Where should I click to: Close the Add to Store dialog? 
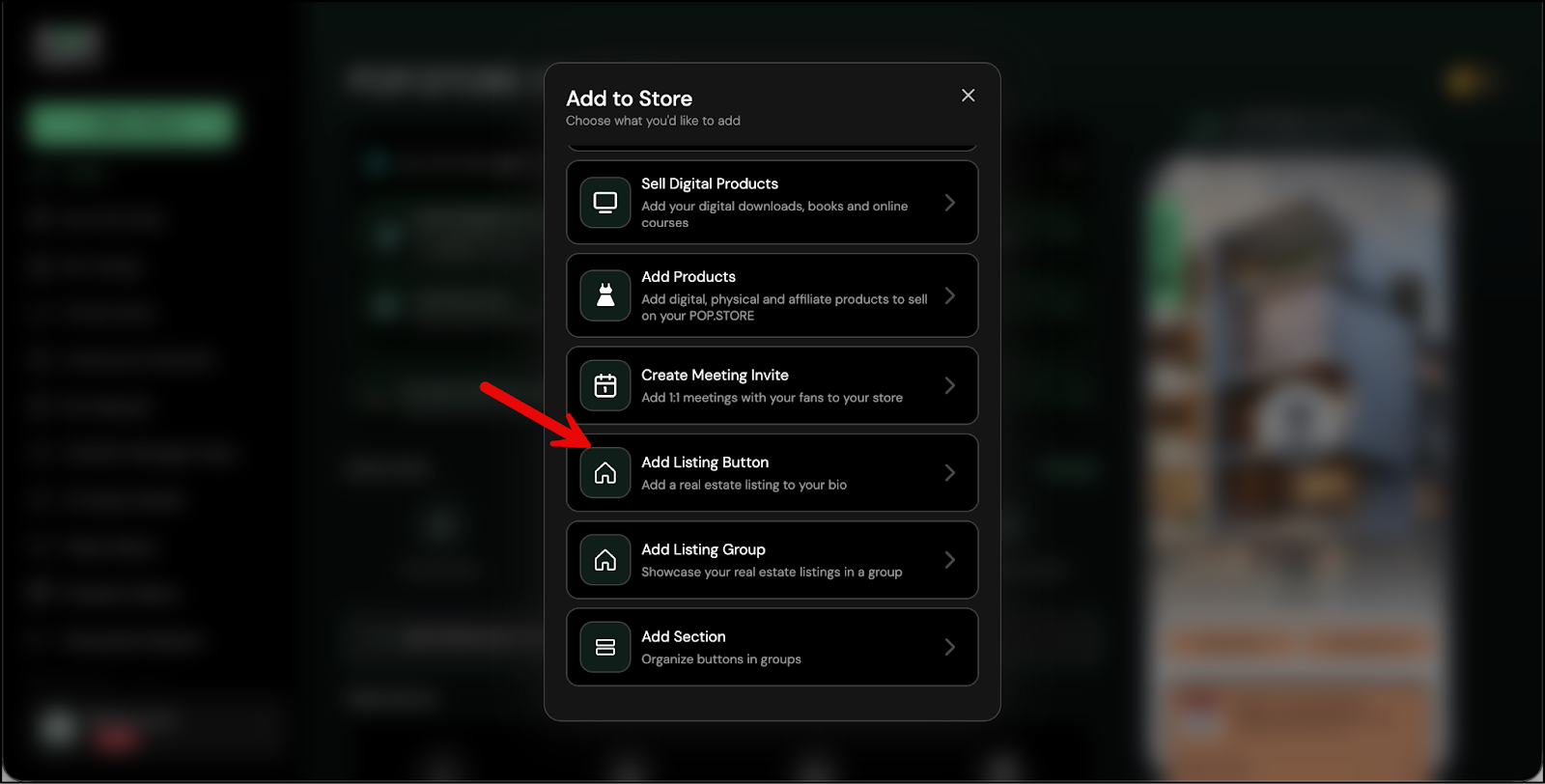[968, 96]
